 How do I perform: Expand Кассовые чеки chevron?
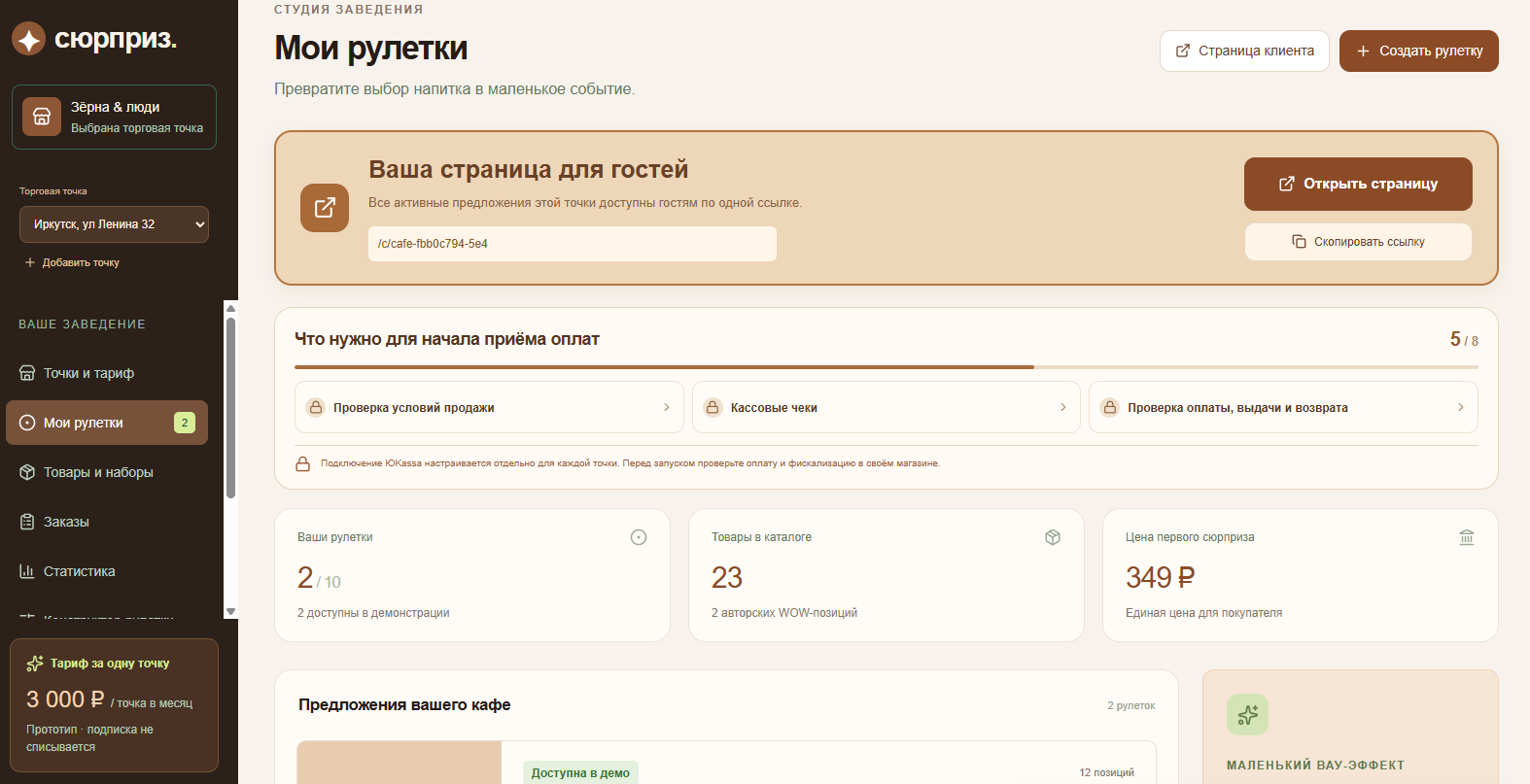1062,407
